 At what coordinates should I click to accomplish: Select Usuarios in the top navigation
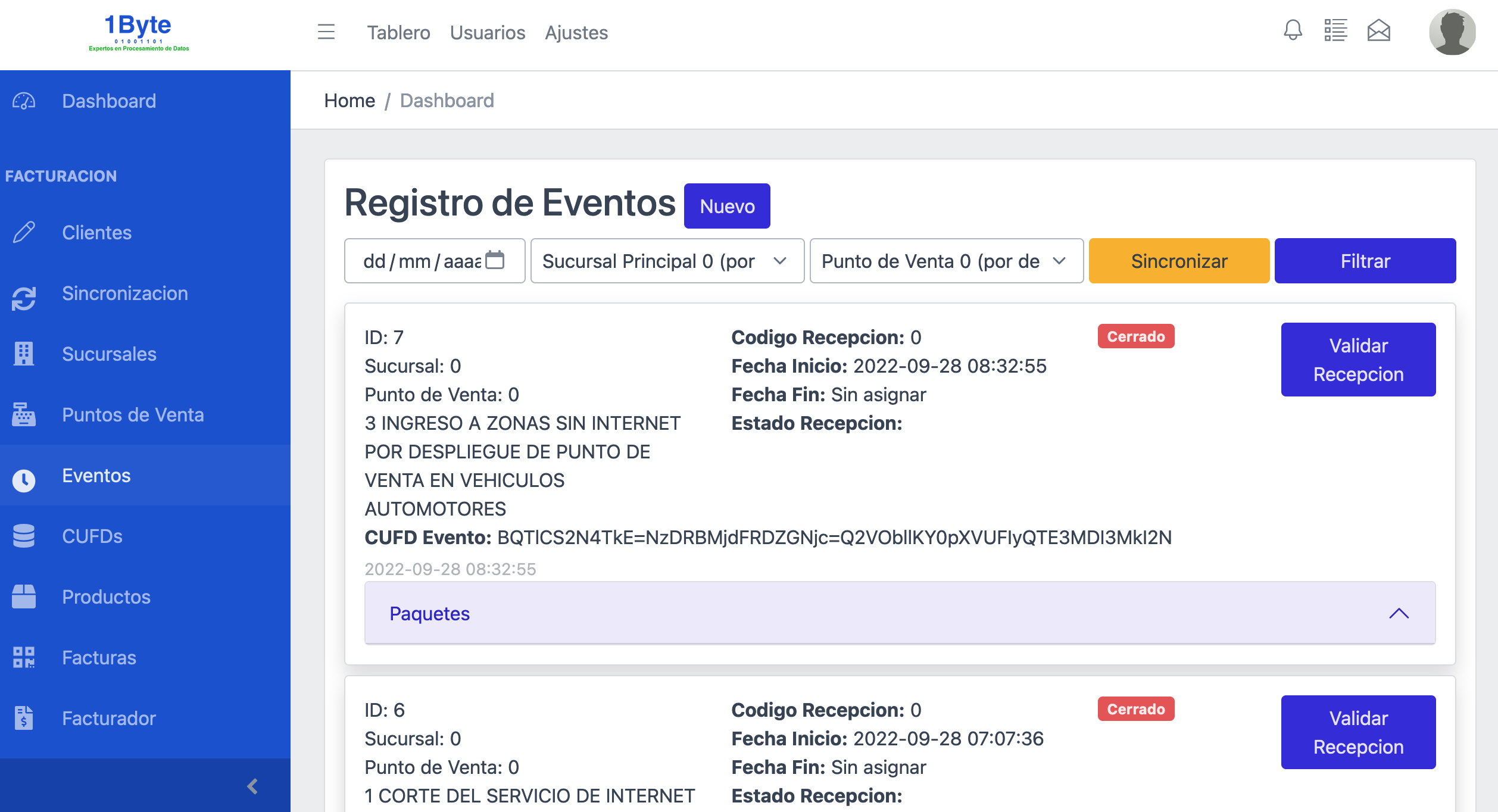[x=487, y=33]
